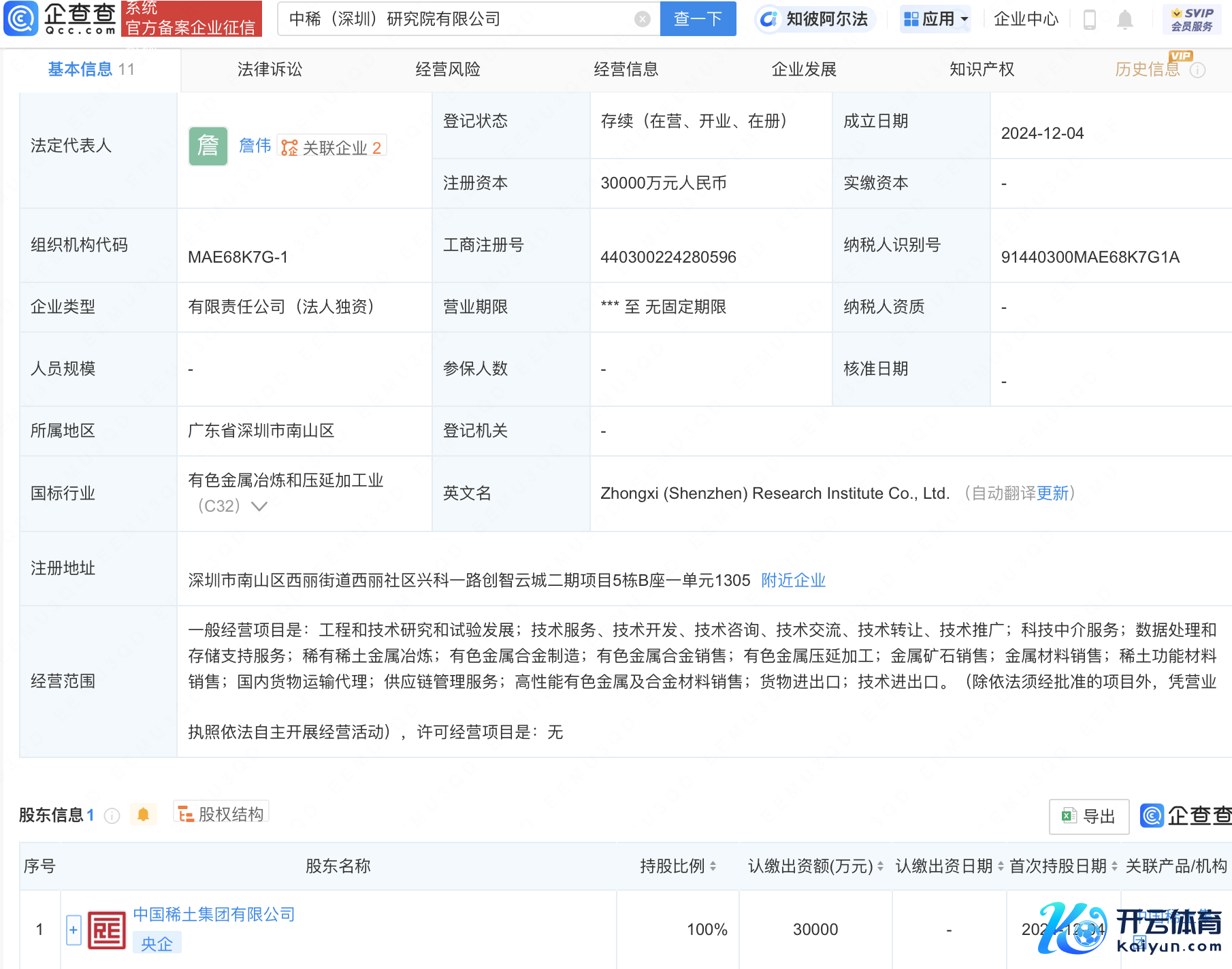Clear the search box text
This screenshot has height=969, width=1232.
tap(642, 19)
